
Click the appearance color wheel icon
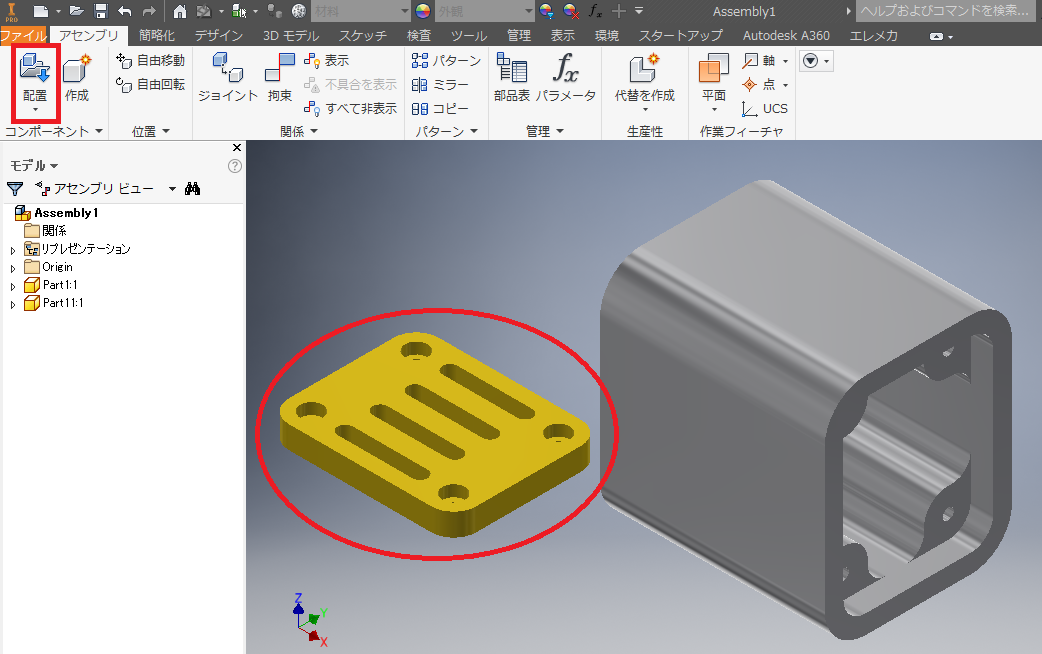423,11
